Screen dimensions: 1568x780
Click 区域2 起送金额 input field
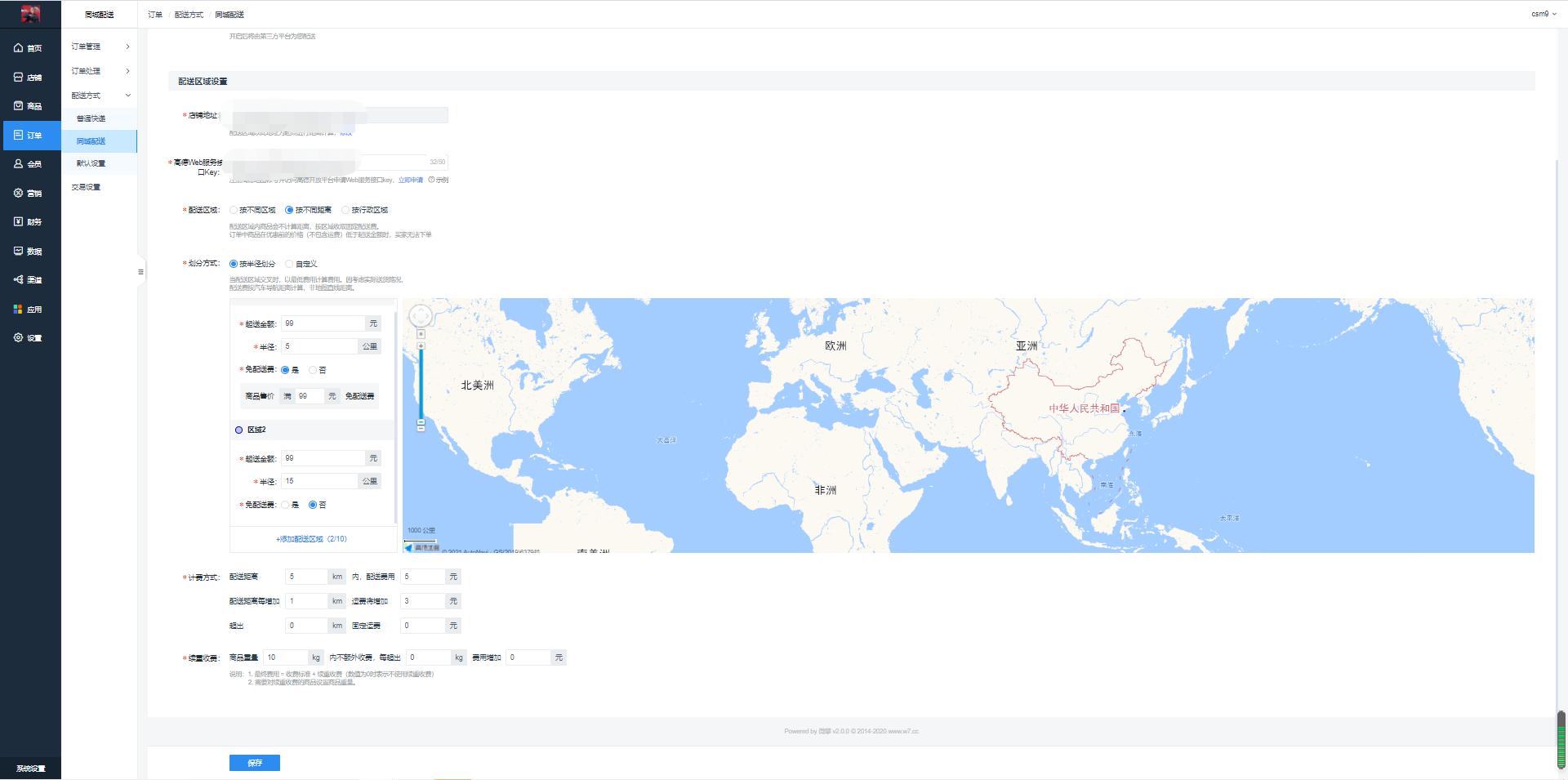pyautogui.click(x=323, y=458)
